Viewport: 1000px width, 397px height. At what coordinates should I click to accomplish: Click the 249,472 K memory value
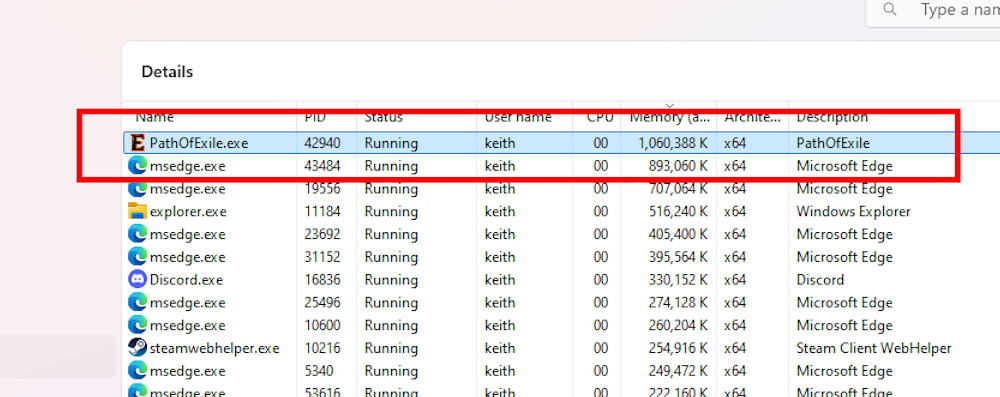[678, 371]
